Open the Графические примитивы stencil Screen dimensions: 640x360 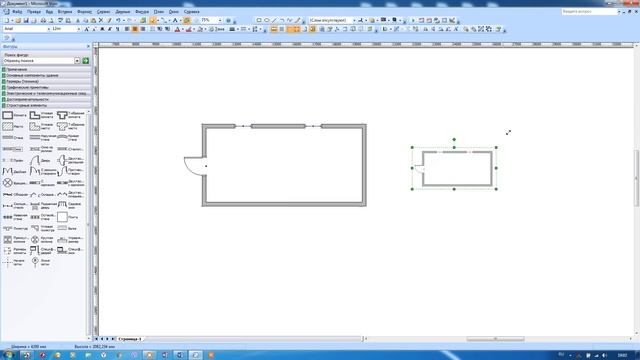(x=46, y=87)
